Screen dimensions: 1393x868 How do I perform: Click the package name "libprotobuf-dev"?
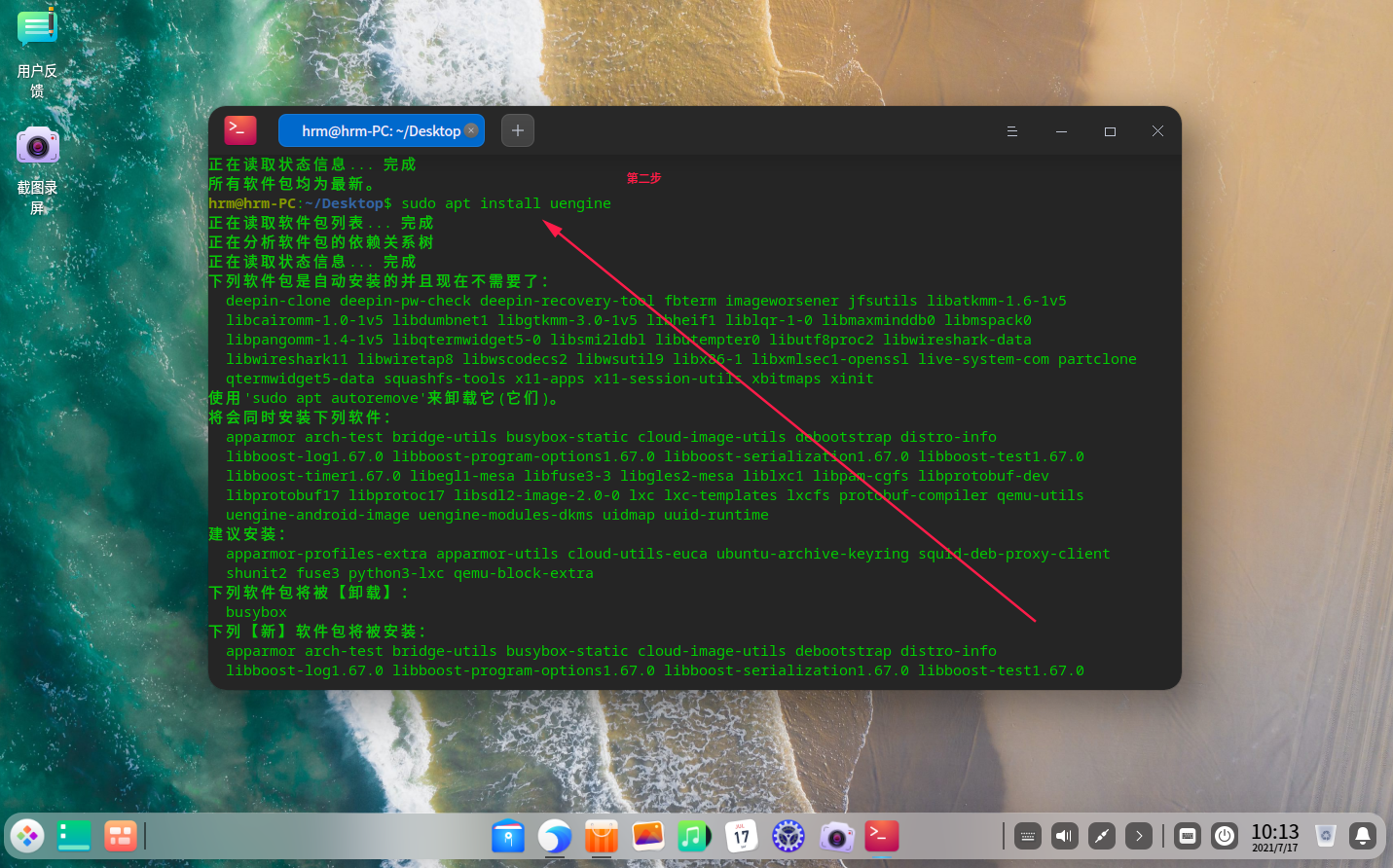coord(983,476)
